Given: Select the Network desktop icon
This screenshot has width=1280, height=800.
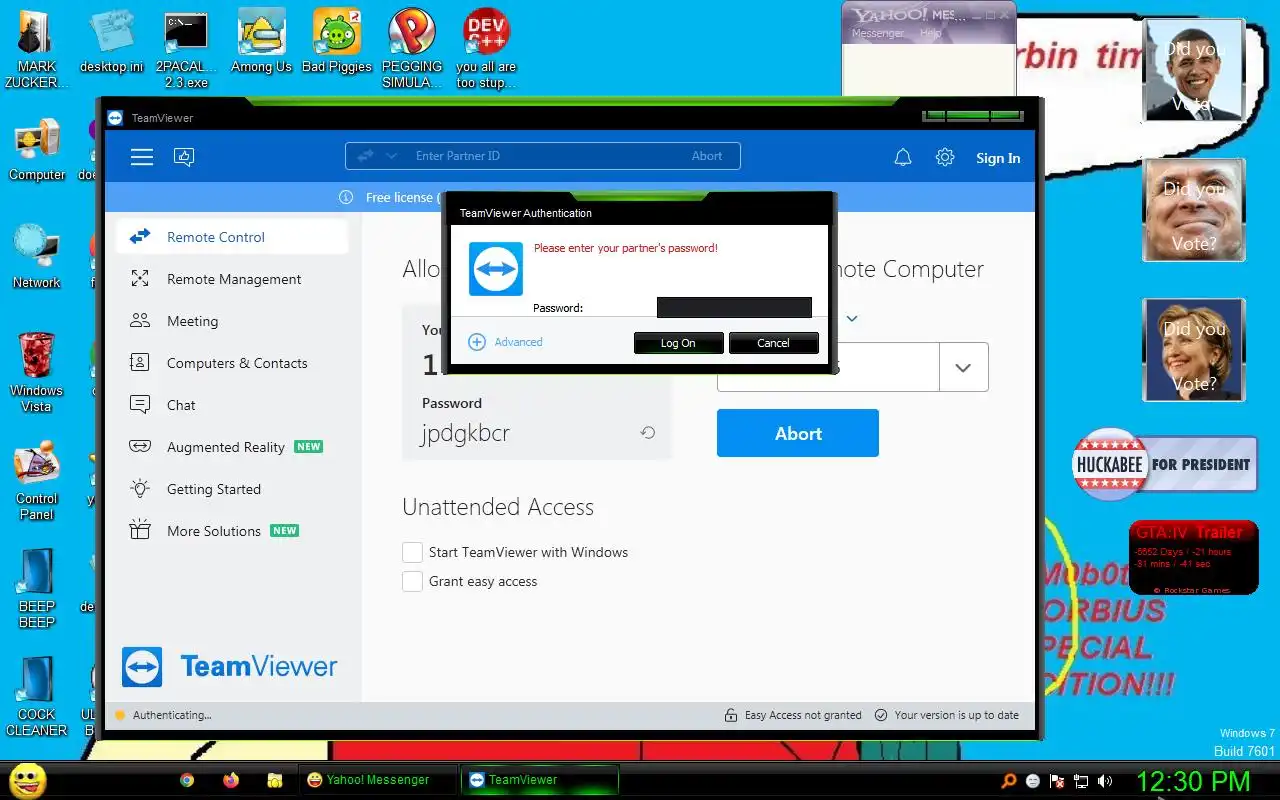Looking at the screenshot, I should click(x=37, y=258).
